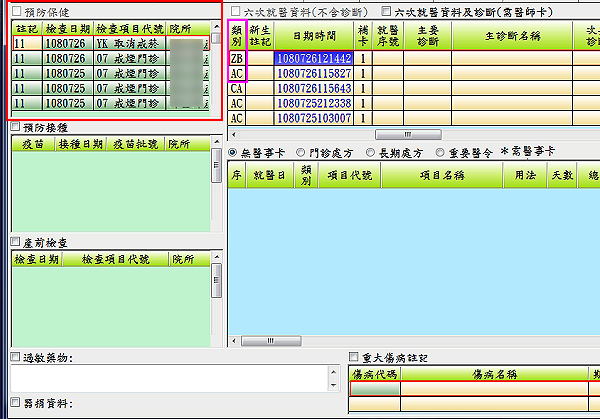Enable the 器捐資料 checkbox
The height and width of the screenshot is (419, 600).
click(x=15, y=403)
